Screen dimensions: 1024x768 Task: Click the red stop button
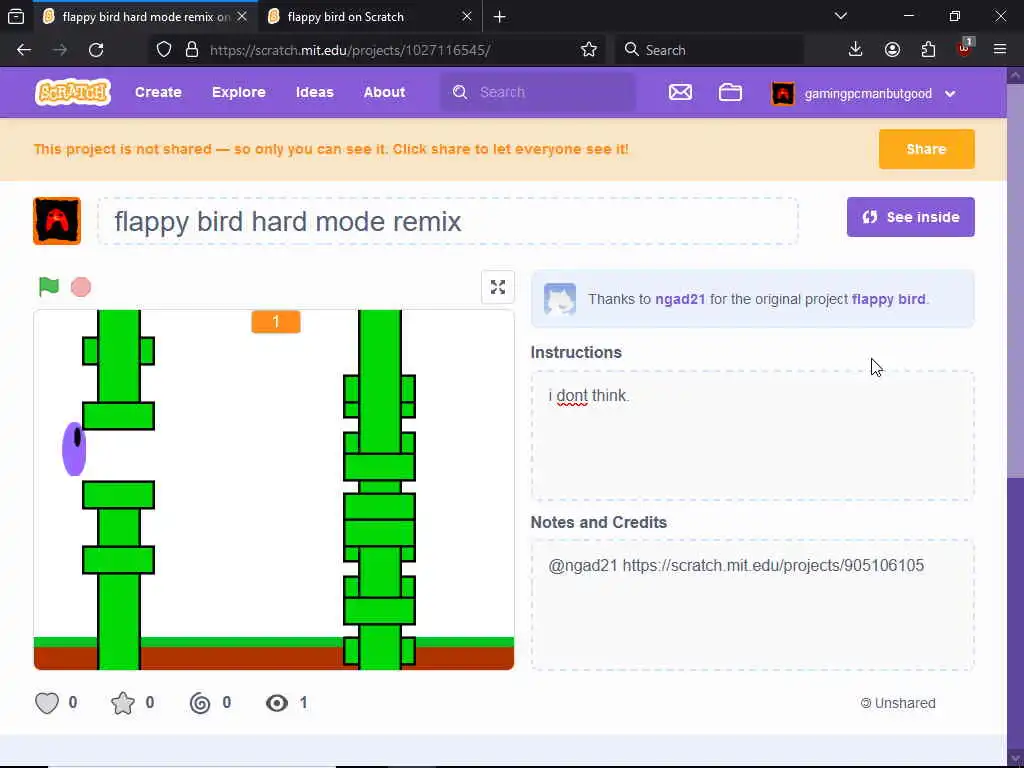(x=81, y=287)
